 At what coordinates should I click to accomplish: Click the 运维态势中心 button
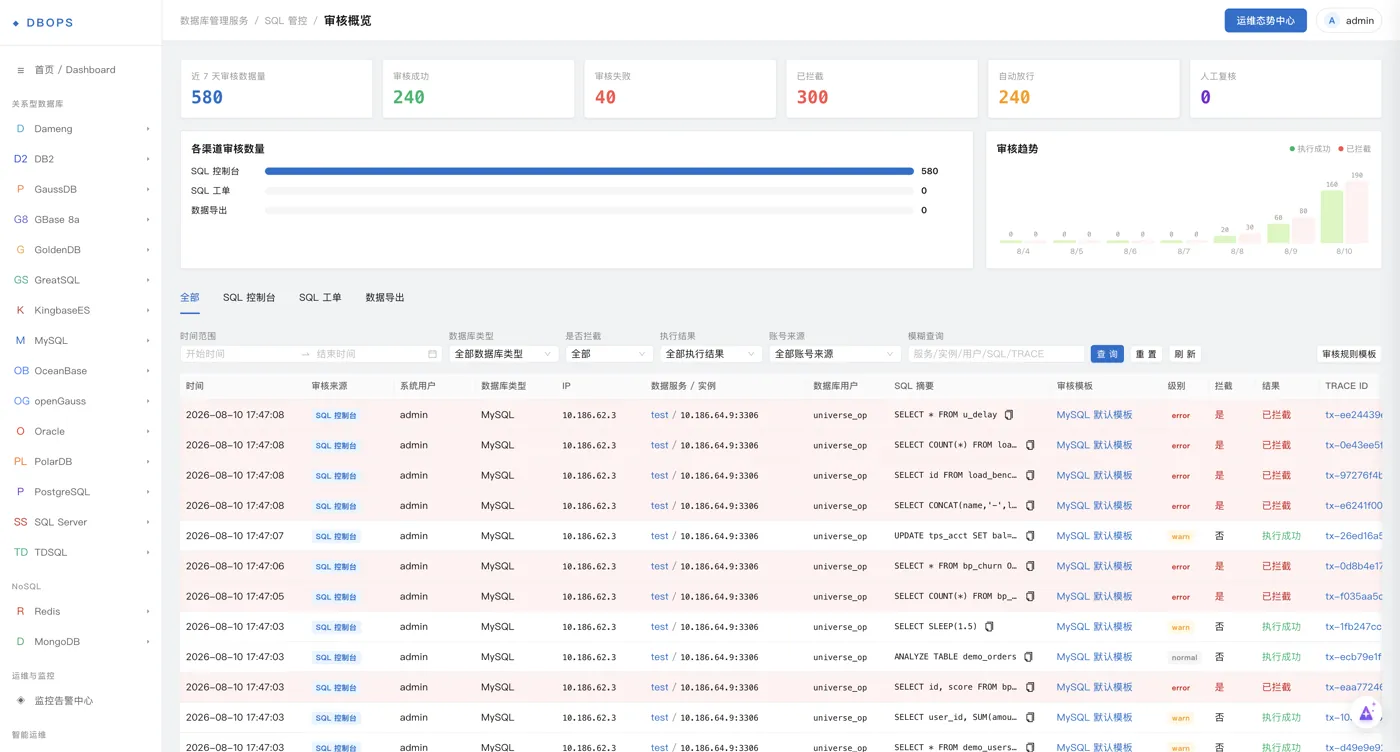(1265, 20)
